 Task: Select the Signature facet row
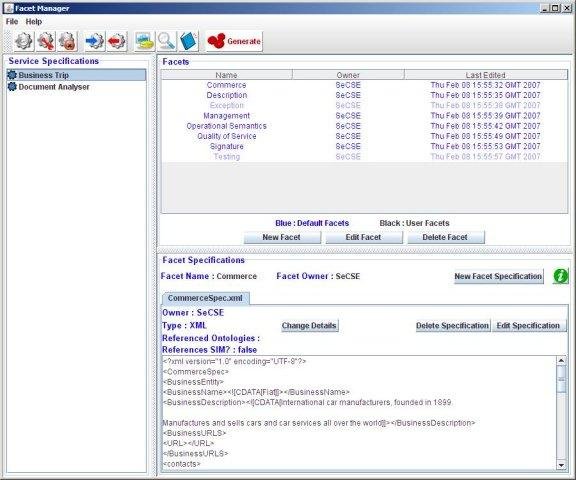coord(364,147)
